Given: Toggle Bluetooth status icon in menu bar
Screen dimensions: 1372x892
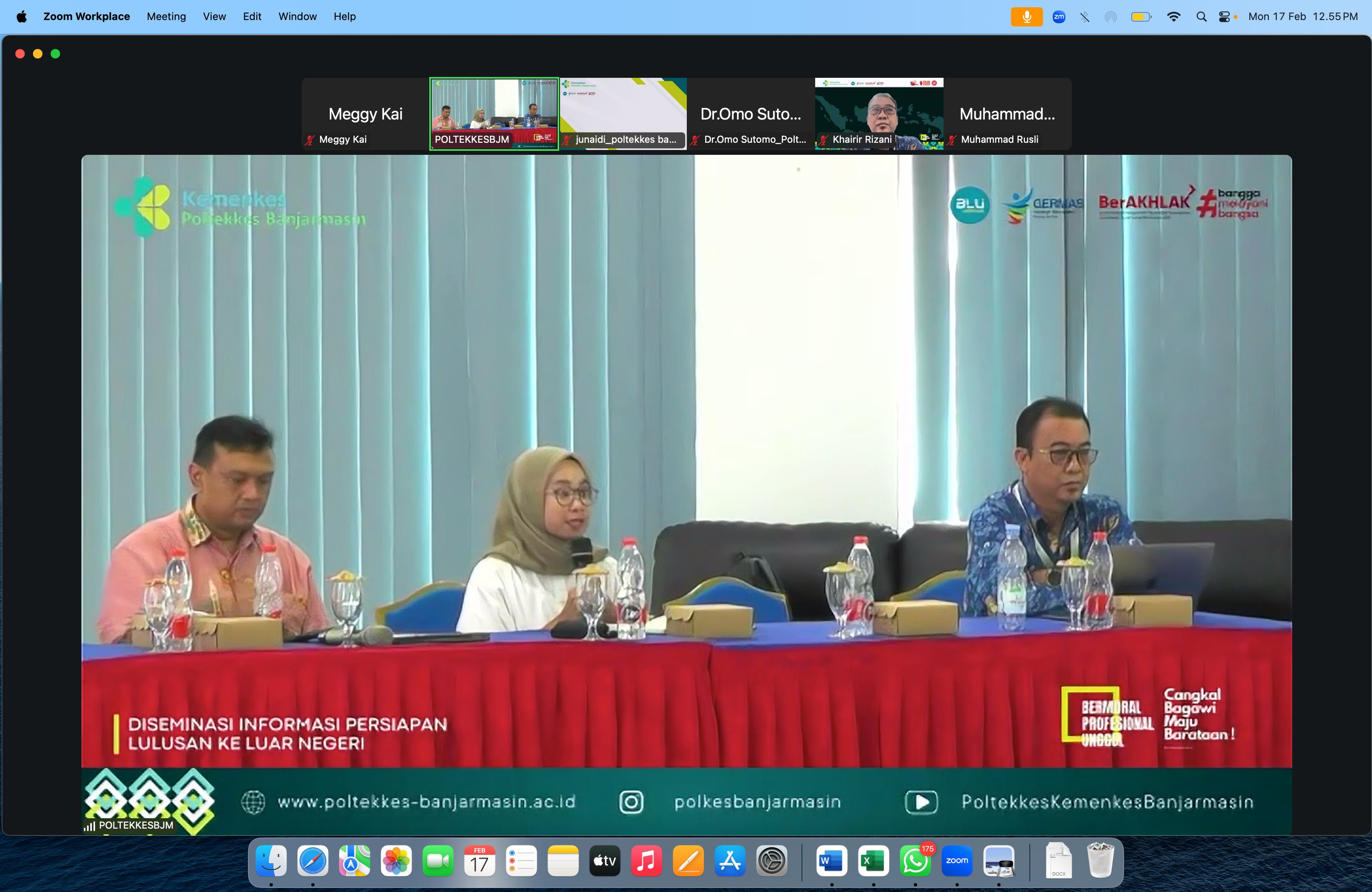Looking at the screenshot, I should click(x=1084, y=17).
